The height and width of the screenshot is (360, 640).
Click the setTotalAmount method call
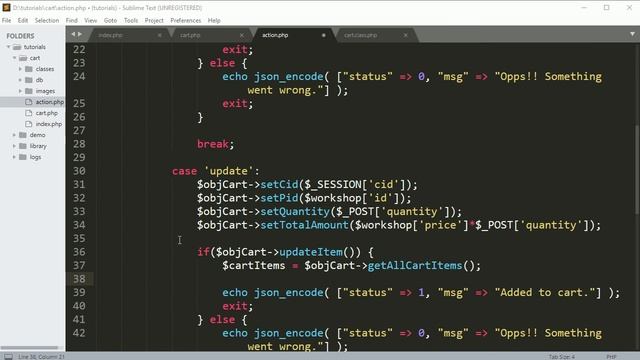point(304,225)
